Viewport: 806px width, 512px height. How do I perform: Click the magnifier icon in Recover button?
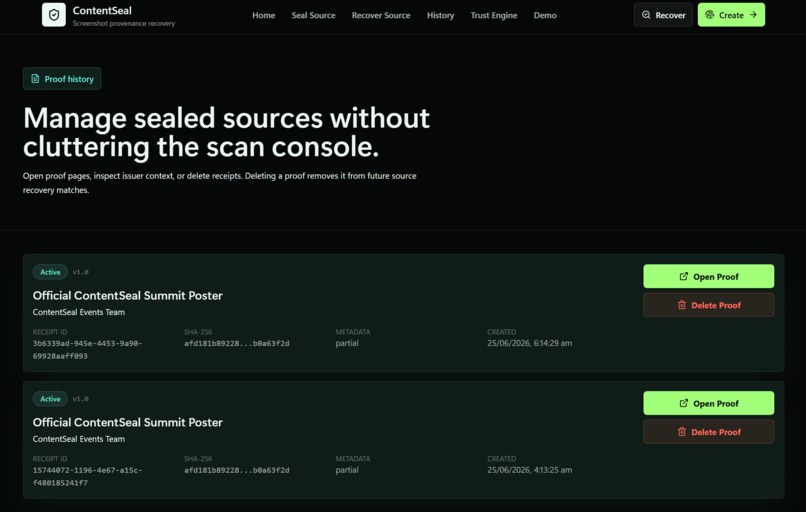(646, 15)
